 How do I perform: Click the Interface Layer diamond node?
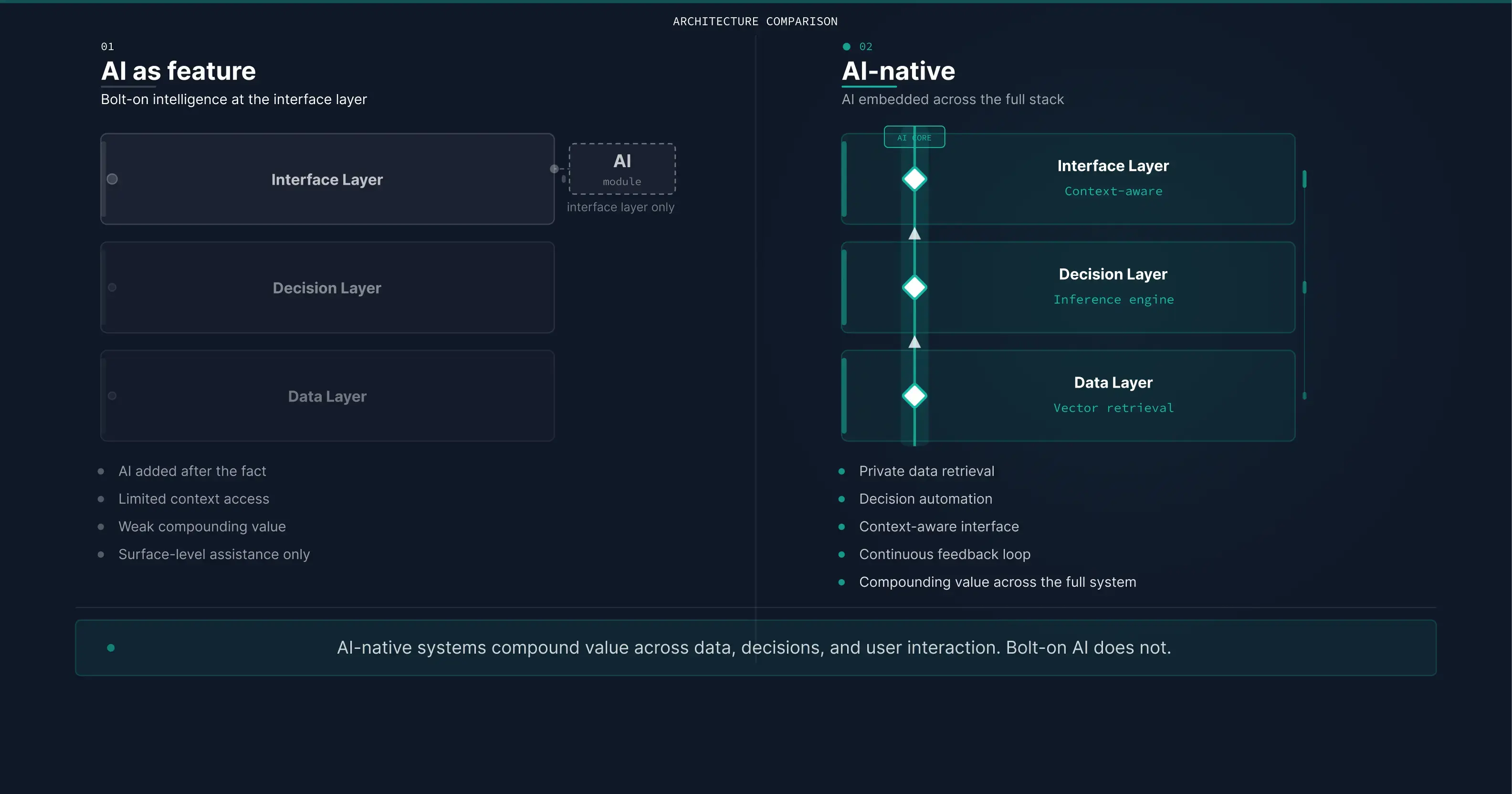(914, 179)
